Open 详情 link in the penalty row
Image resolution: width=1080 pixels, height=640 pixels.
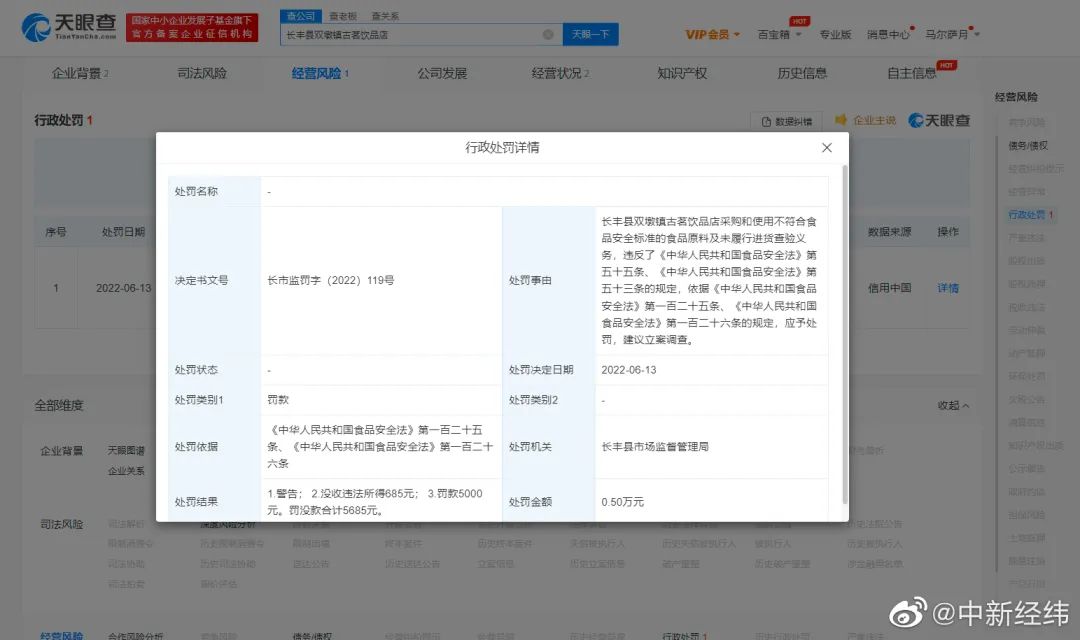947,288
